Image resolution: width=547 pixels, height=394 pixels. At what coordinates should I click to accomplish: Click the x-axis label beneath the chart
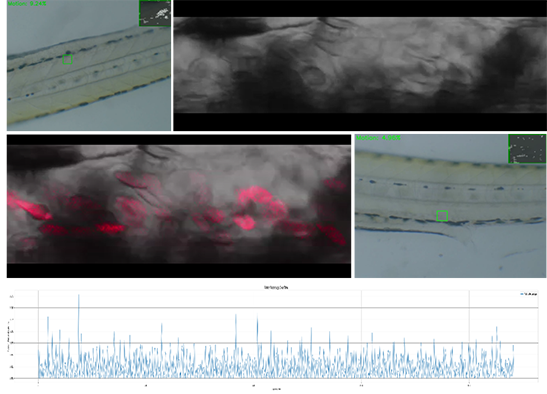276,389
